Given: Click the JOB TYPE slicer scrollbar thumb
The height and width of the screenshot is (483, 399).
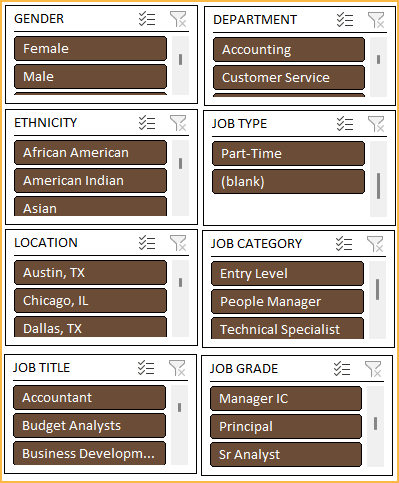Looking at the screenshot, I should pos(378,186).
